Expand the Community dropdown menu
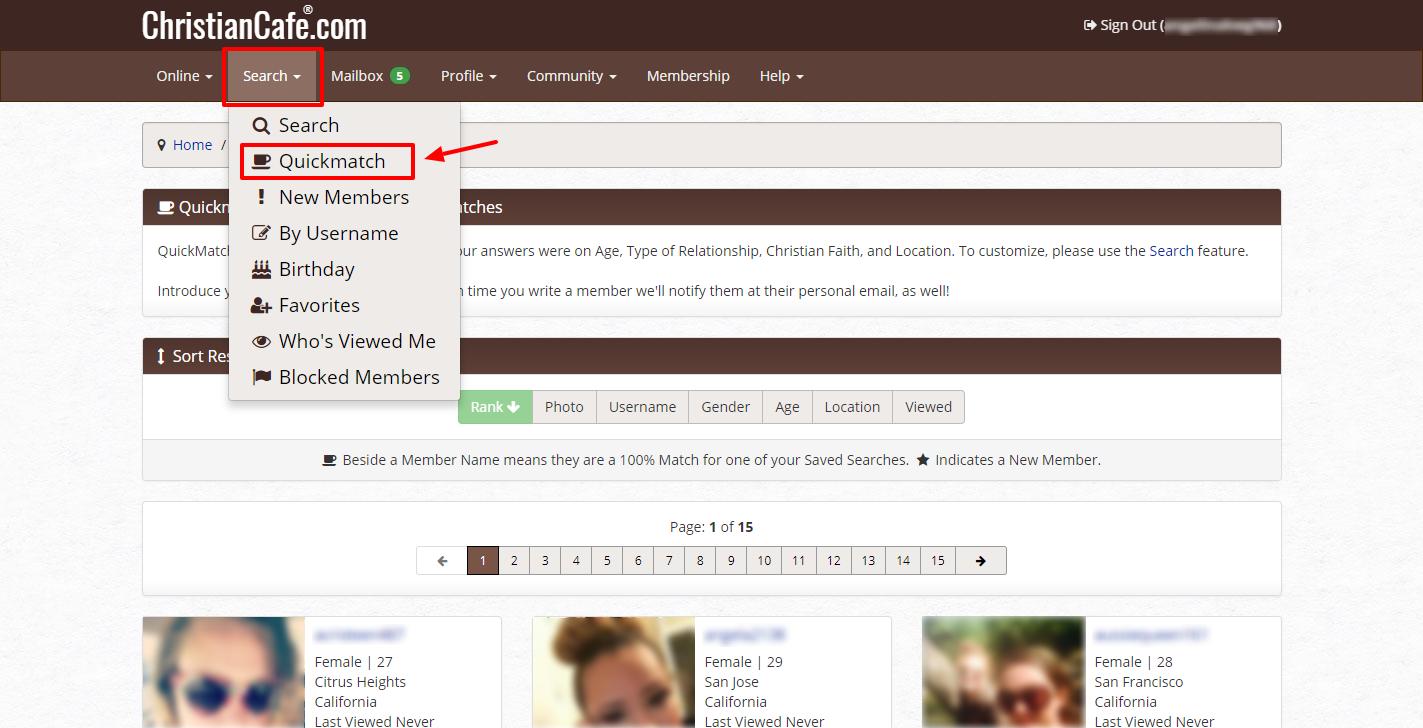Viewport: 1423px width, 728px height. 571,76
